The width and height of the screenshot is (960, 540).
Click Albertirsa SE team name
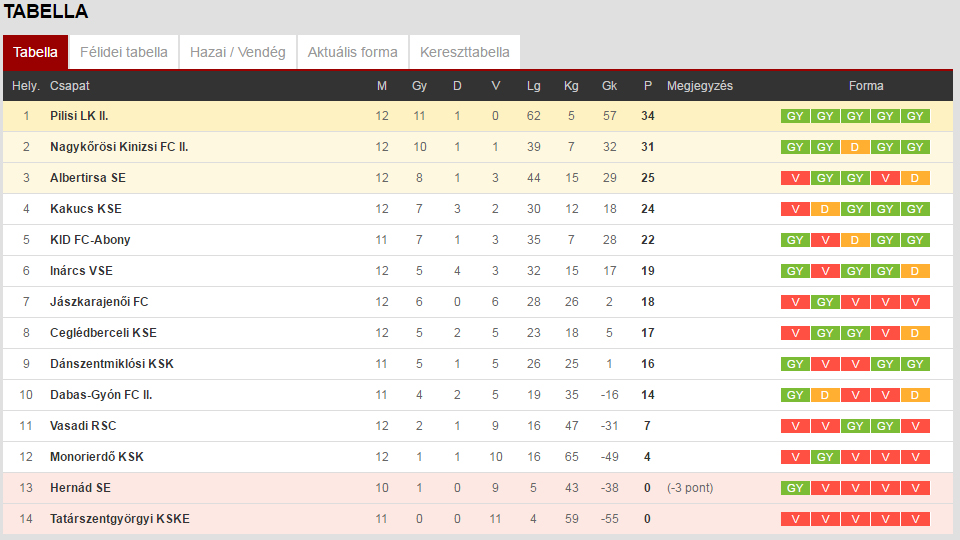[x=88, y=178]
